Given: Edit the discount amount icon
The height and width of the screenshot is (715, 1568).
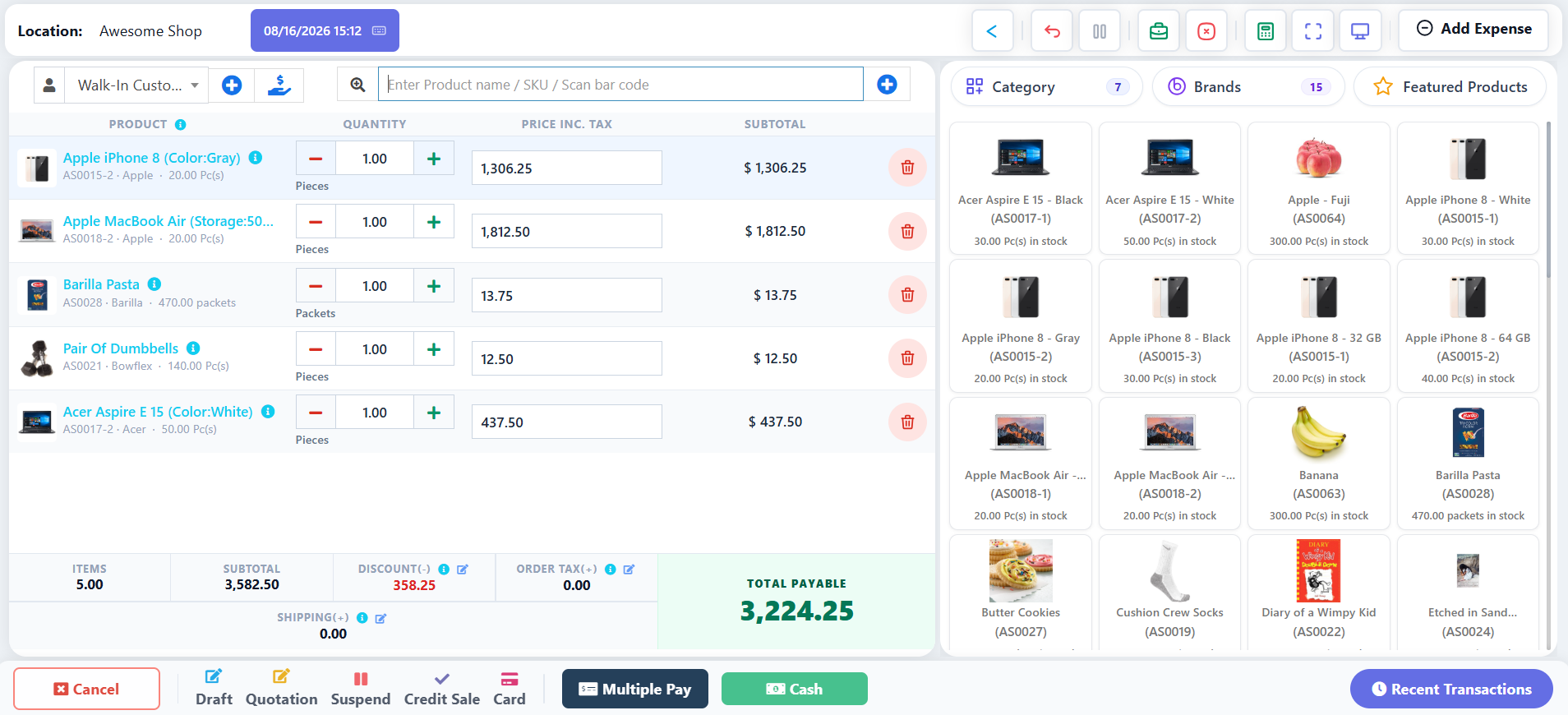Looking at the screenshot, I should 463,569.
